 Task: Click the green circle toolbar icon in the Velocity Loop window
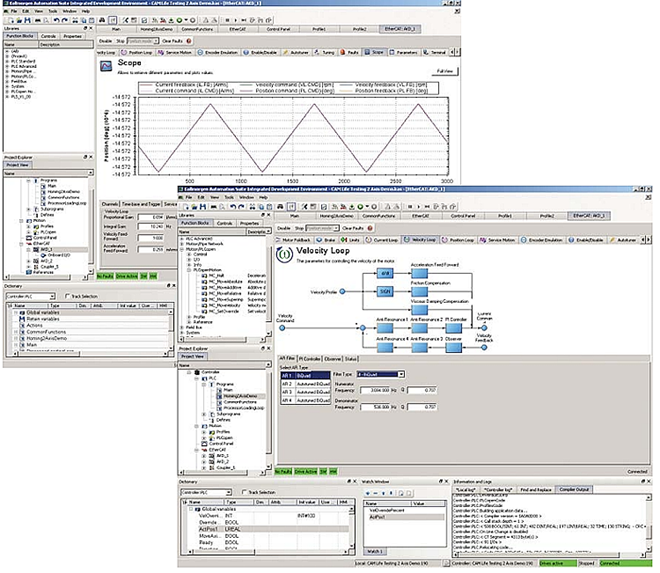(x=360, y=207)
